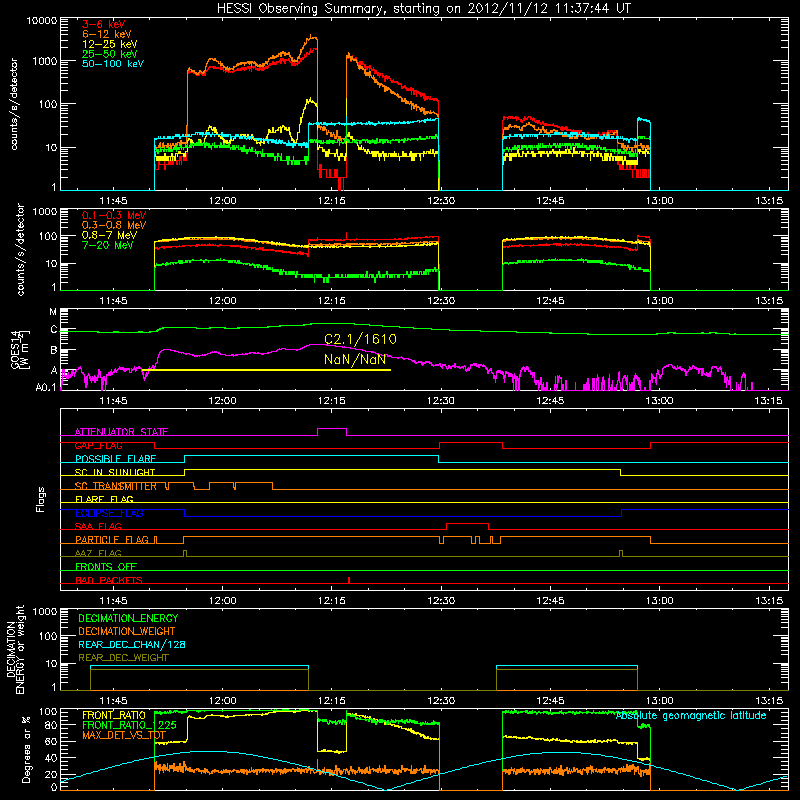Click the Absolute geomagnetic latitude label
This screenshot has width=800, height=800.
click(x=691, y=716)
